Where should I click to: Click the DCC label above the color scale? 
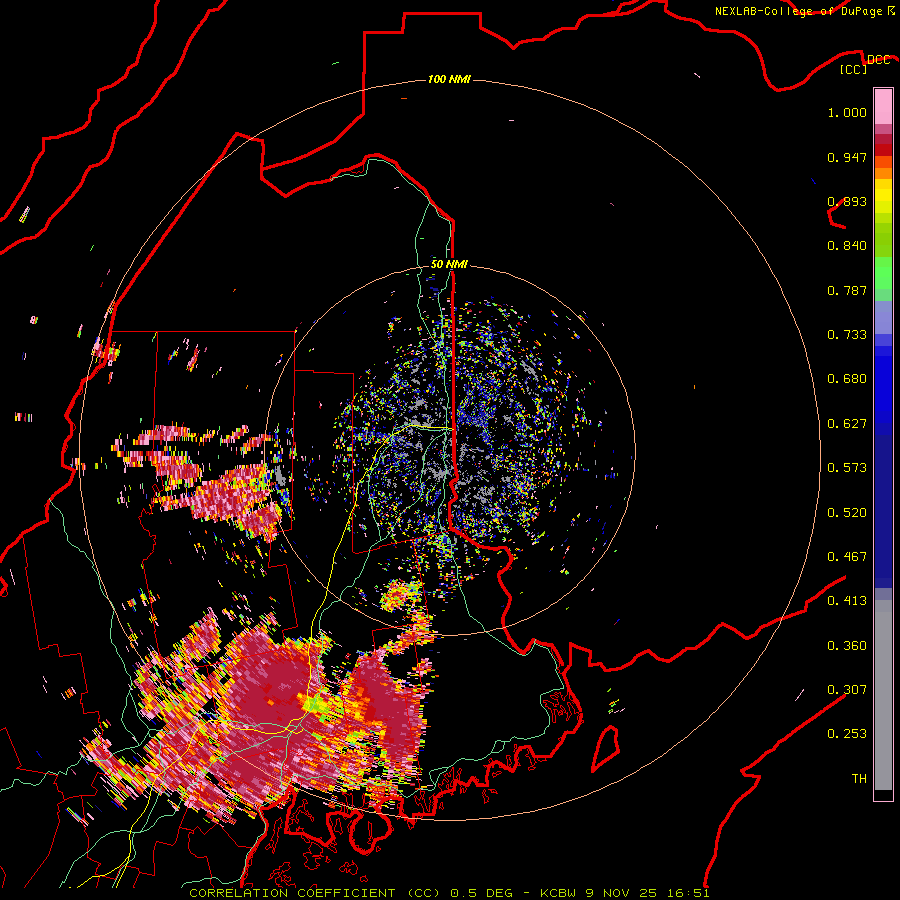(878, 59)
